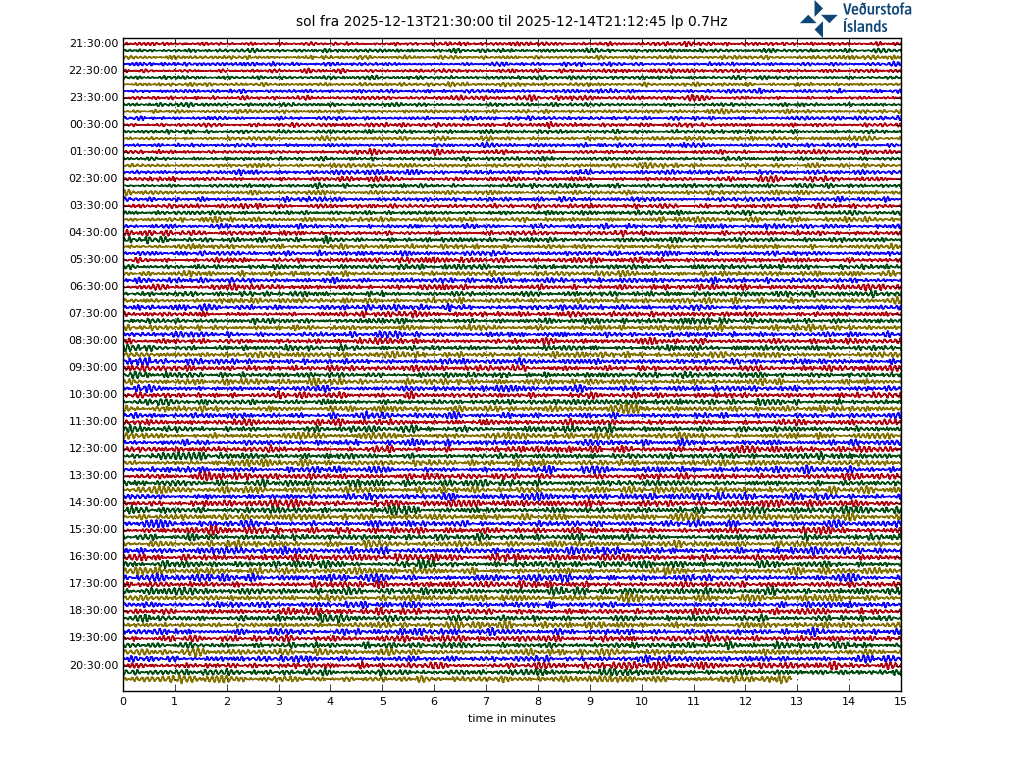Select the 15:30:00 time label
The width and height of the screenshot is (1024, 768).
coord(94,530)
